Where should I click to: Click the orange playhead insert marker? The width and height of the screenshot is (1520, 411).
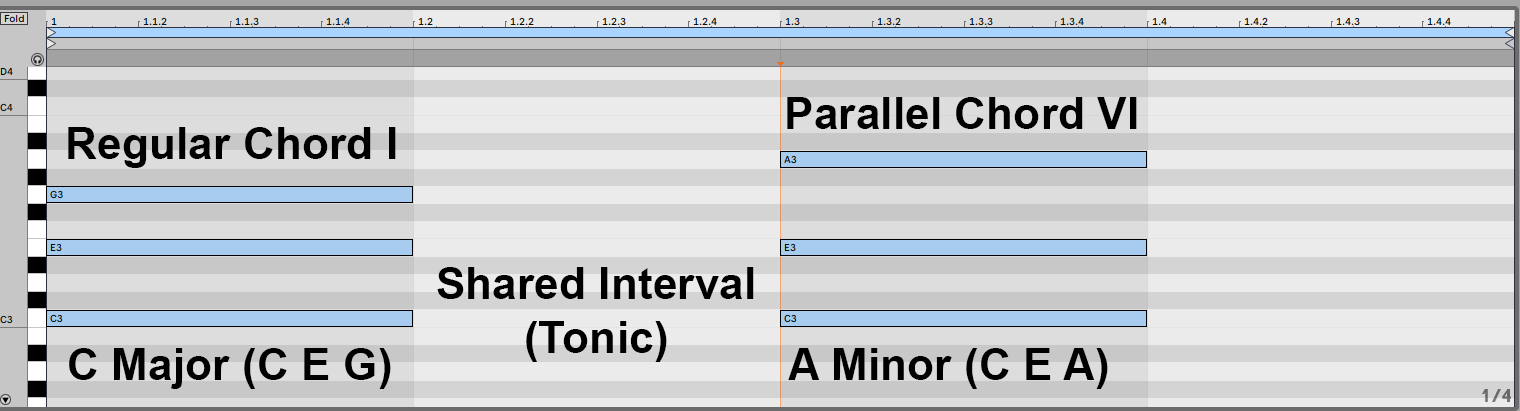point(780,64)
